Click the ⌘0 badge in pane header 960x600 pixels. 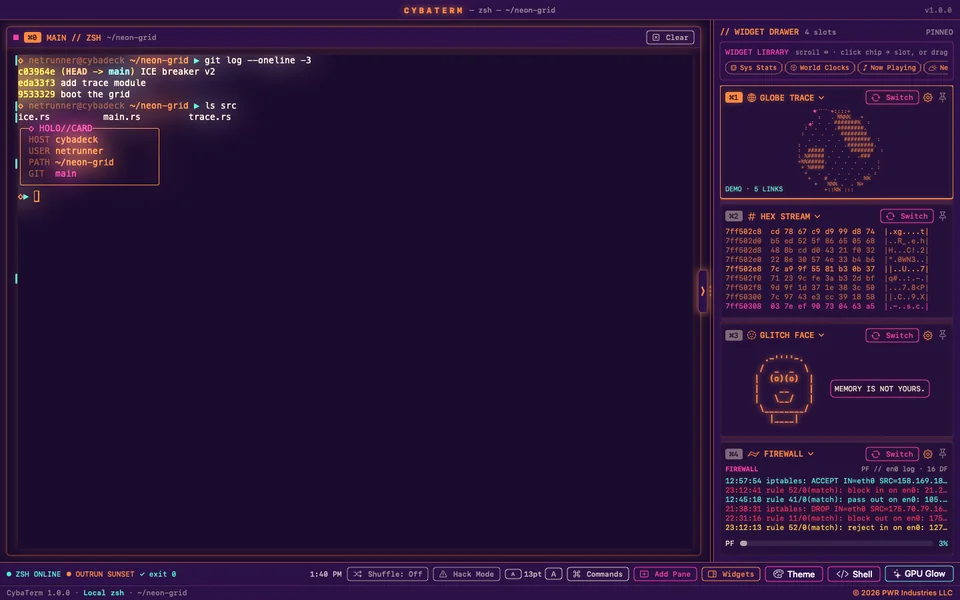(x=32, y=37)
